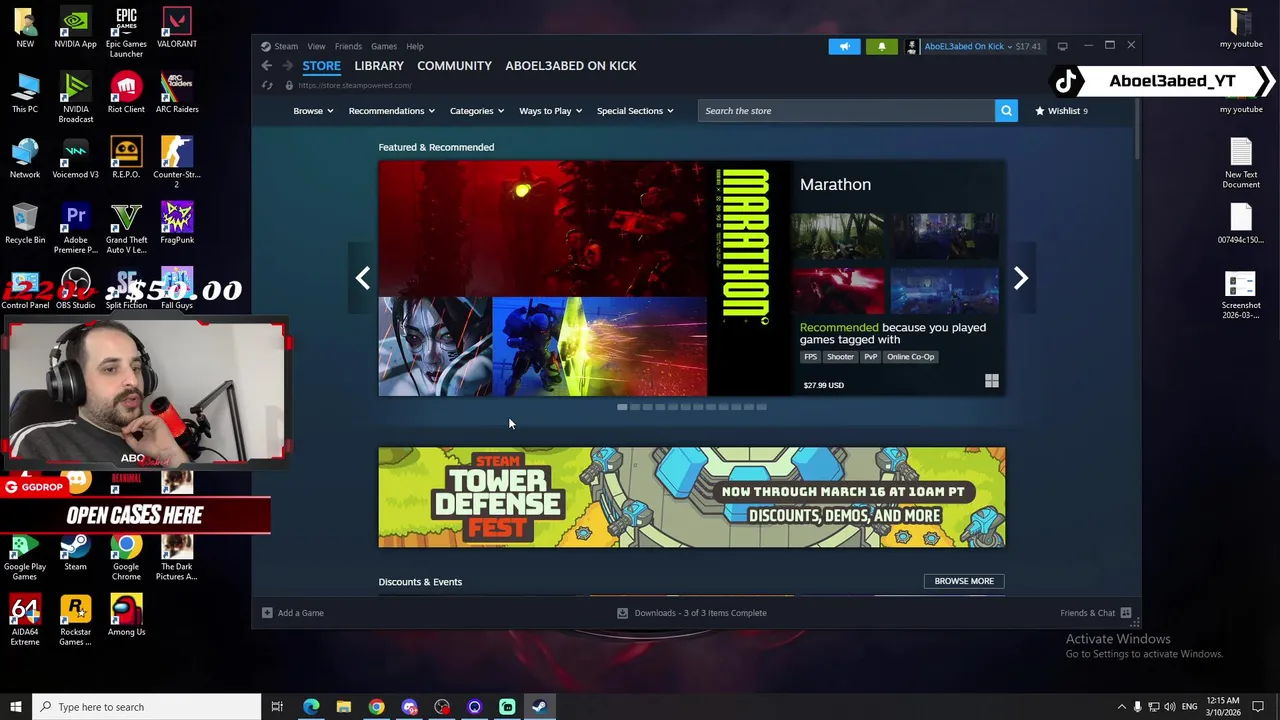Click the store search magnifier button

(x=1006, y=111)
